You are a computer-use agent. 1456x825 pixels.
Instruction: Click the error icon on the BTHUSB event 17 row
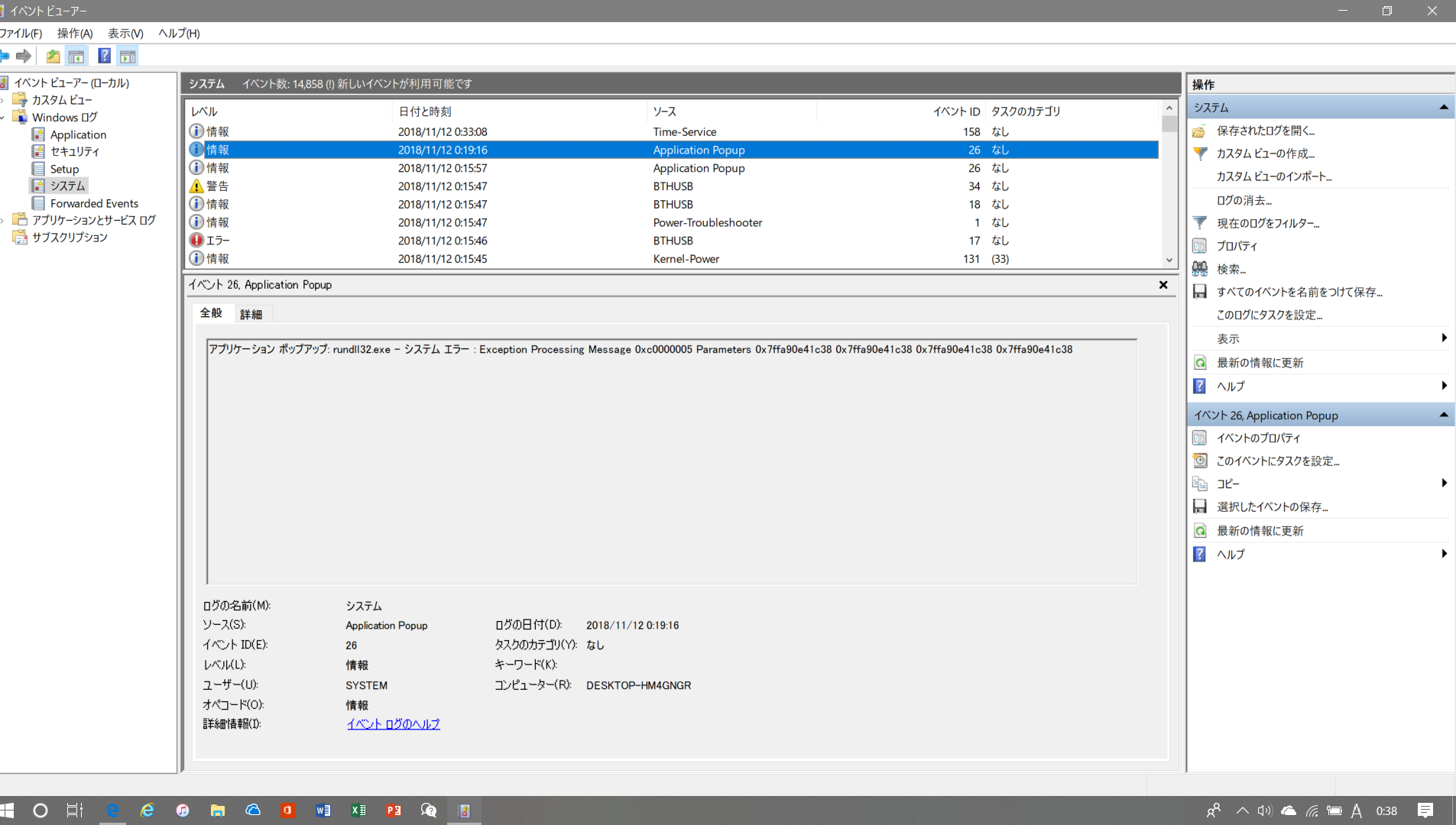(x=196, y=241)
